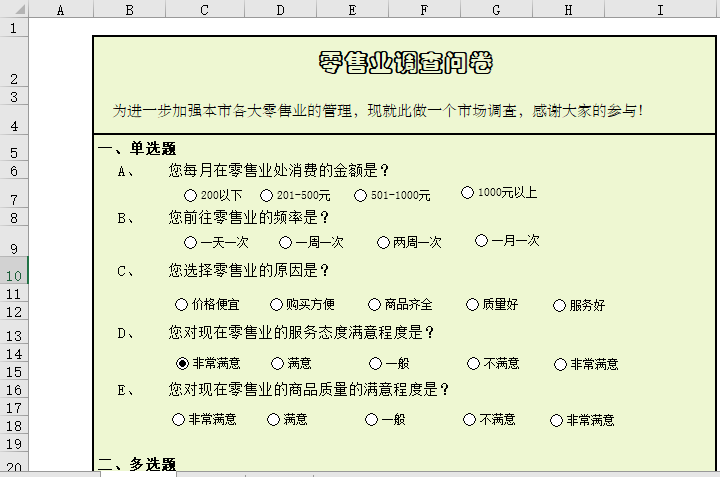Select the 一周一次 radio button

click(286, 242)
